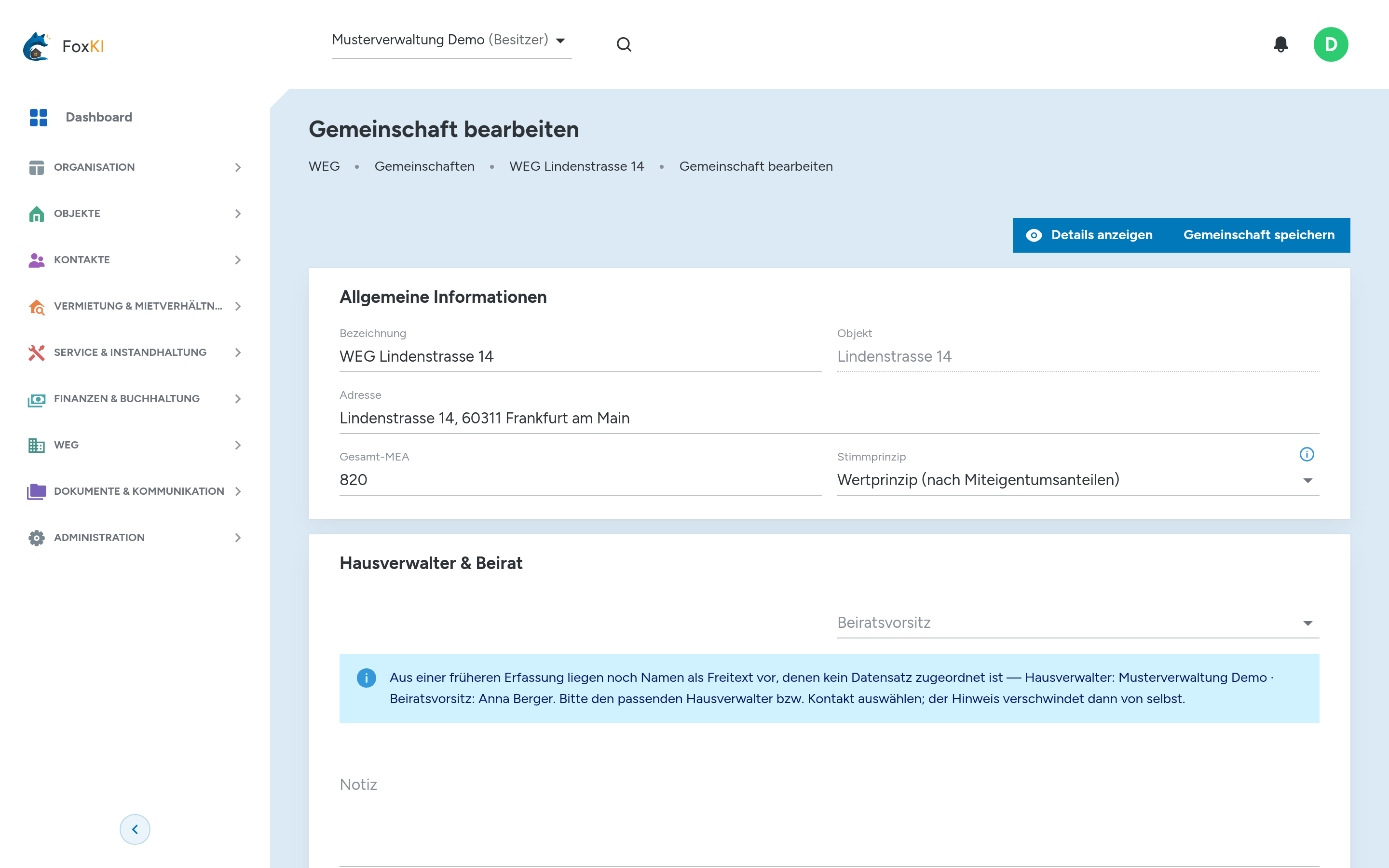This screenshot has width=1389, height=868.
Task: Expand the Objekte menu chevron
Action: tap(238, 214)
